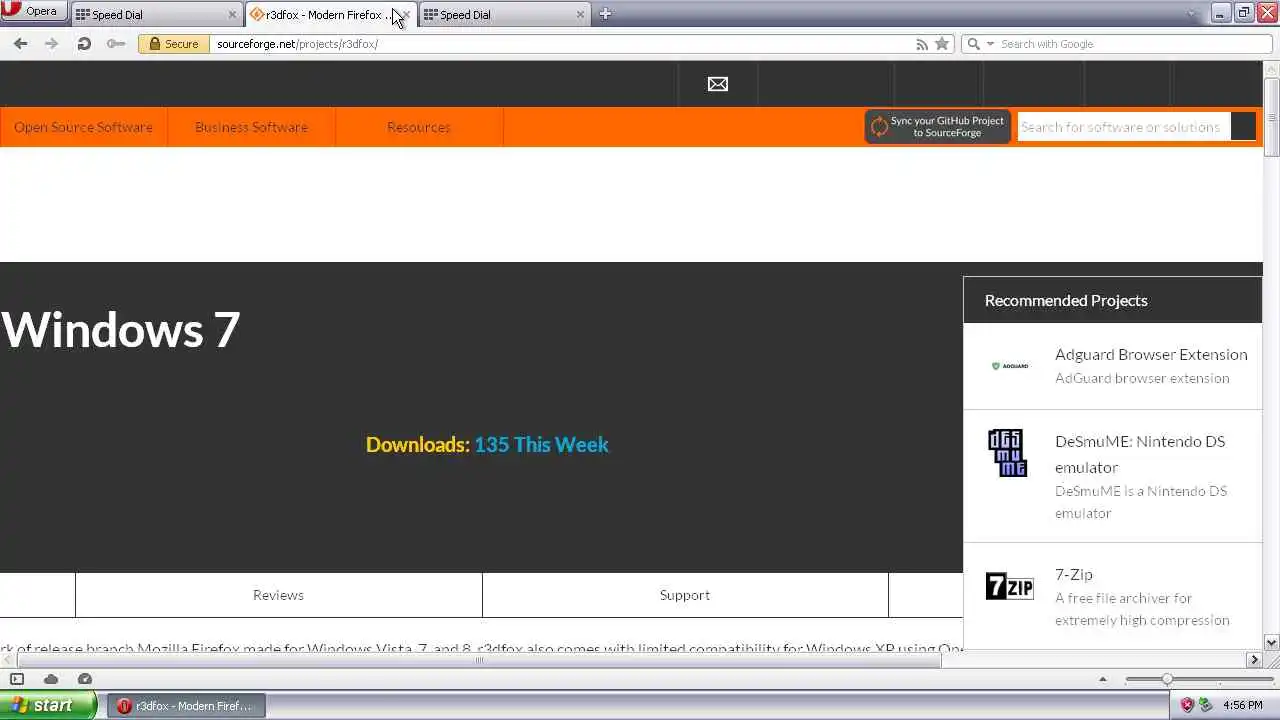Click the Adguard logo thumbnail
The height and width of the screenshot is (720, 1280).
[x=1009, y=366]
